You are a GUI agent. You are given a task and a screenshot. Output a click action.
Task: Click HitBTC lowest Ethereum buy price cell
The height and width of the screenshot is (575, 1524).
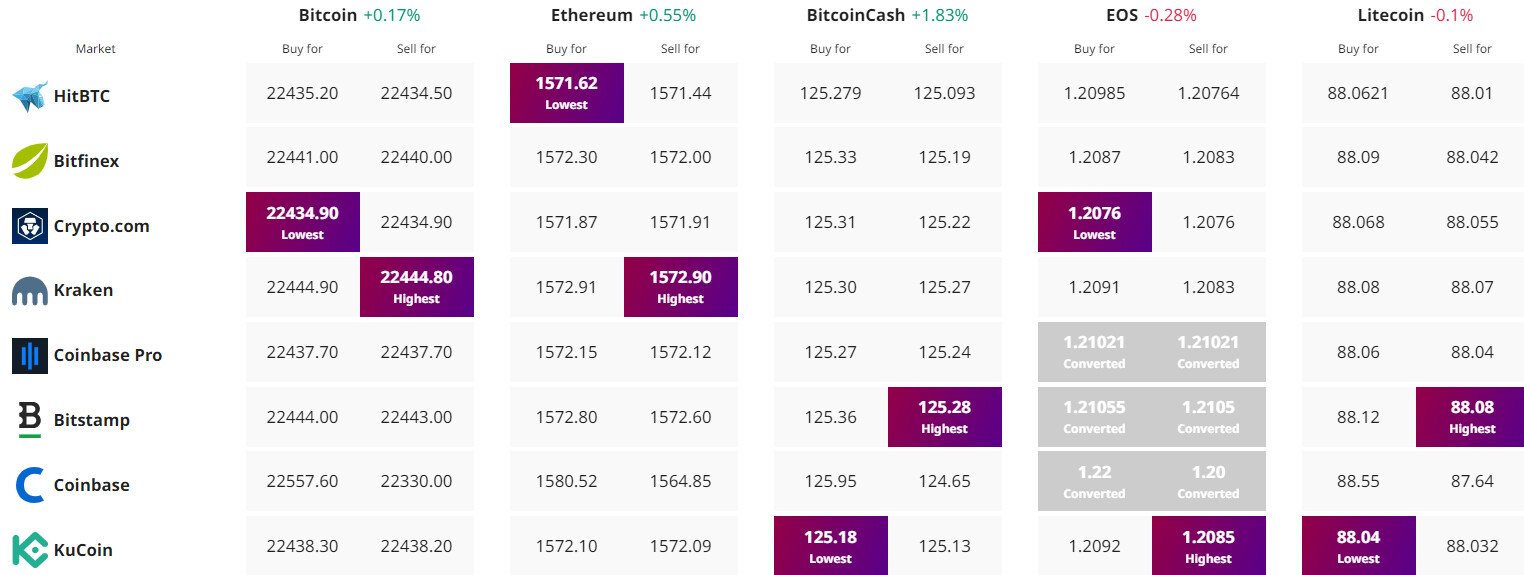point(567,93)
